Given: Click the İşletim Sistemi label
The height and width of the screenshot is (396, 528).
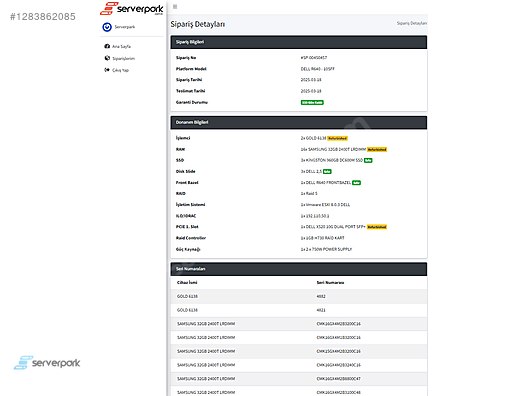Looking at the screenshot, I should (x=190, y=205).
